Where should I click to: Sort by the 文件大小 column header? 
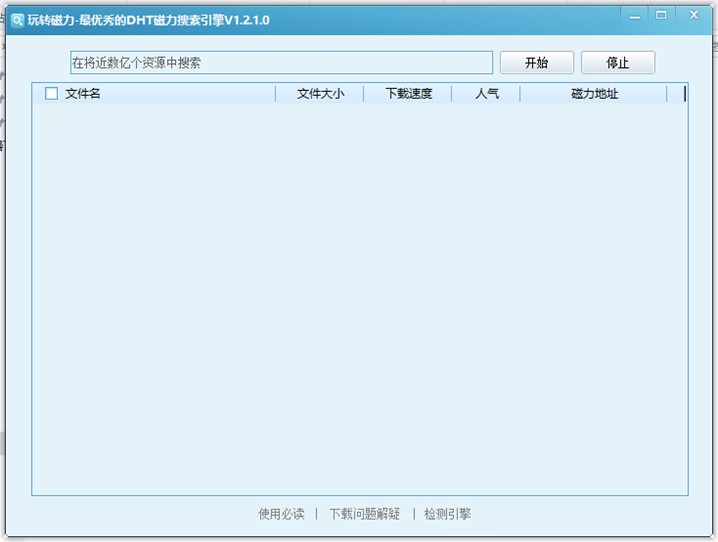[320, 94]
